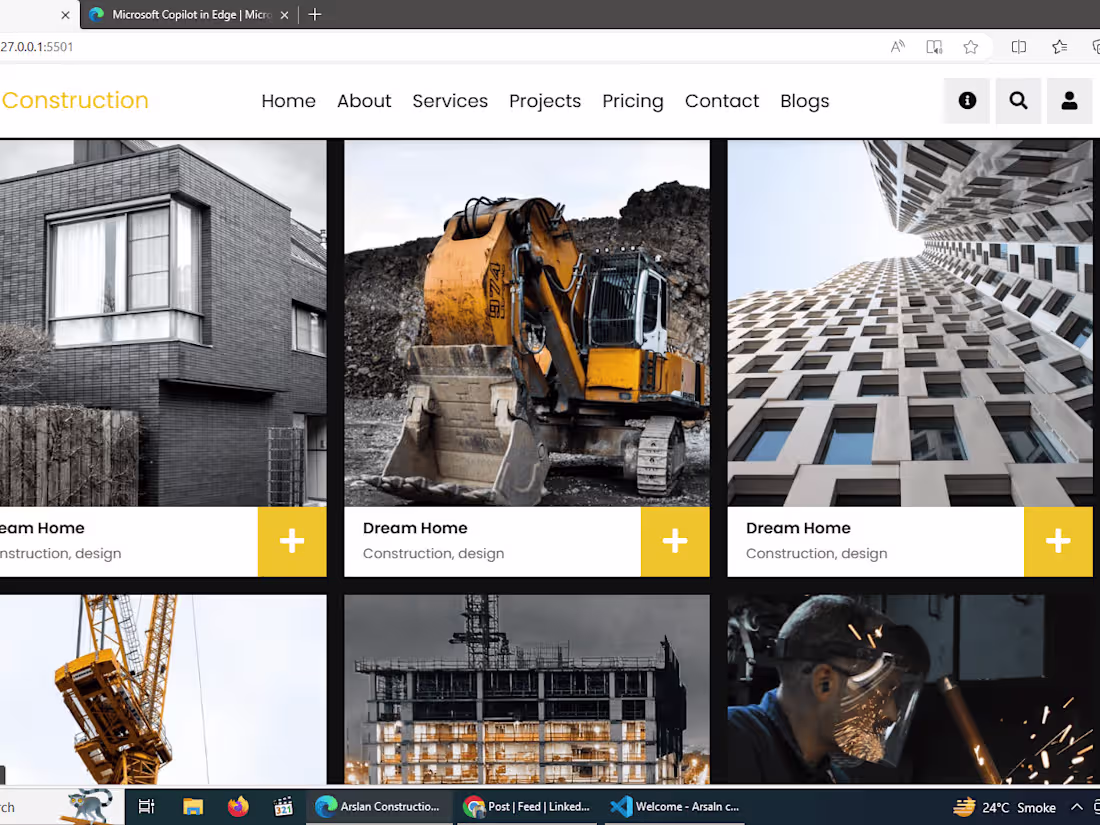Screen dimensions: 1100x825
Task: Open the site search magnifier icon
Action: tap(1018, 101)
